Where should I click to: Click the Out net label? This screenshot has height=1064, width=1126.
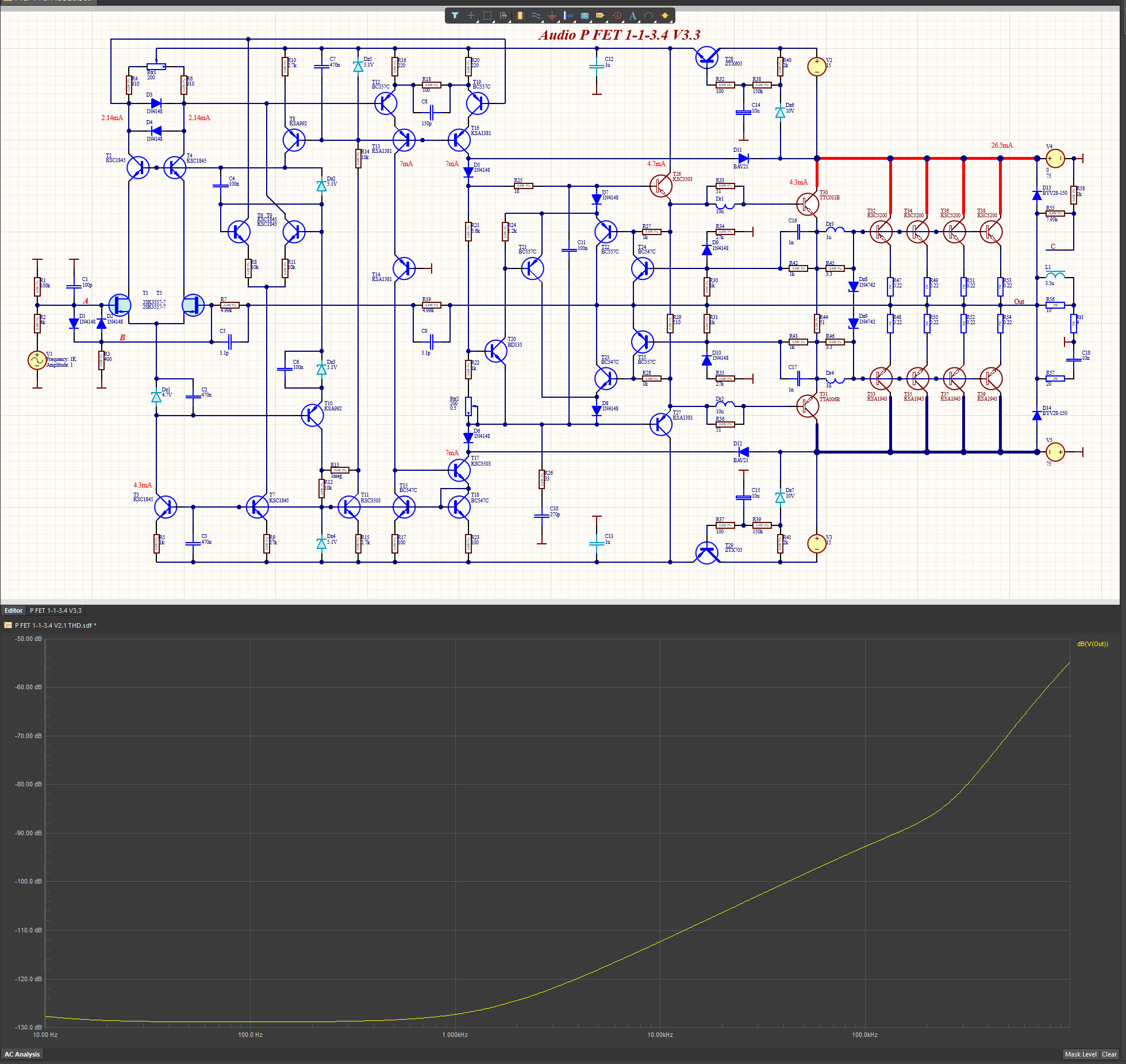point(1019,301)
